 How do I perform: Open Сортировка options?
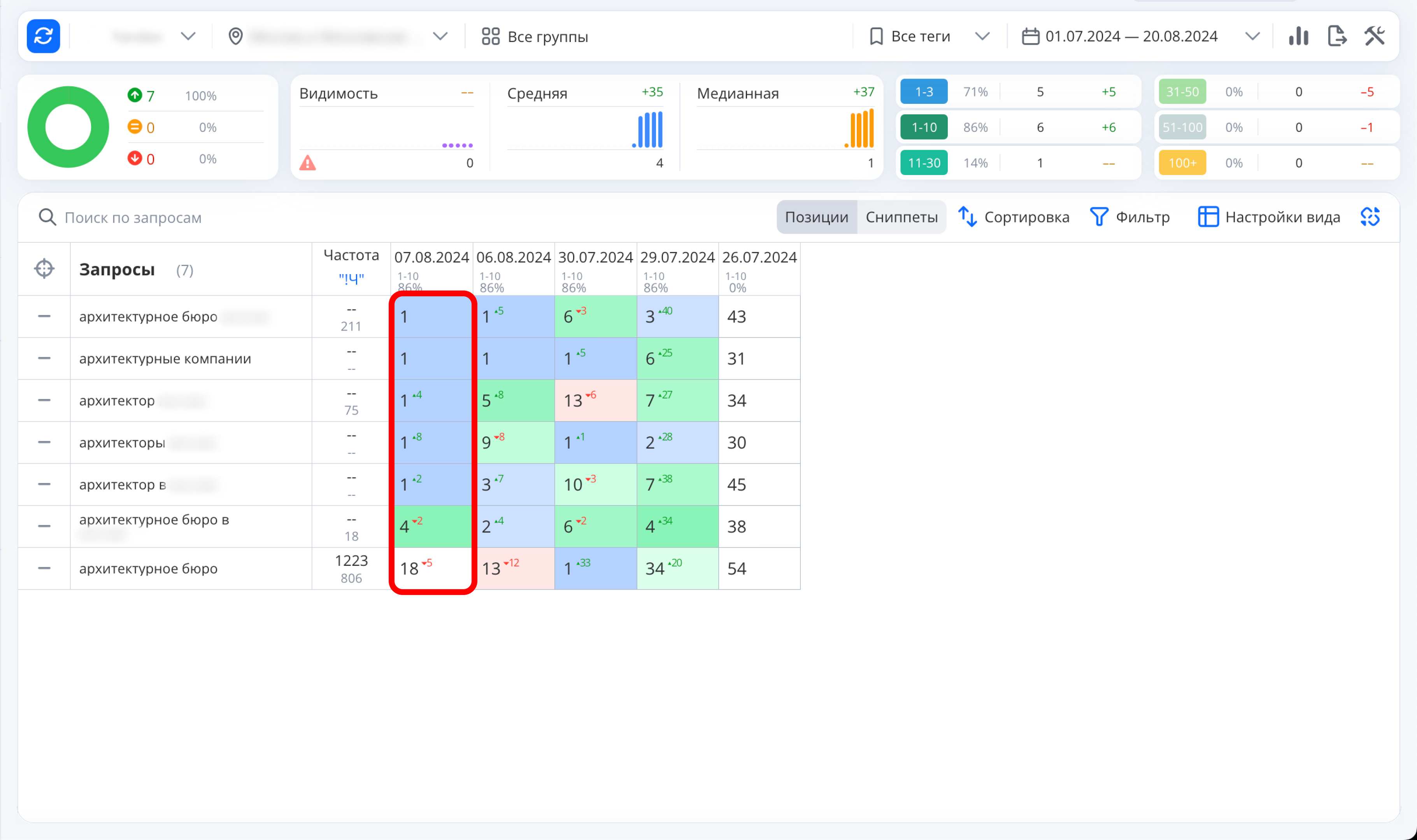pyautogui.click(x=1014, y=217)
